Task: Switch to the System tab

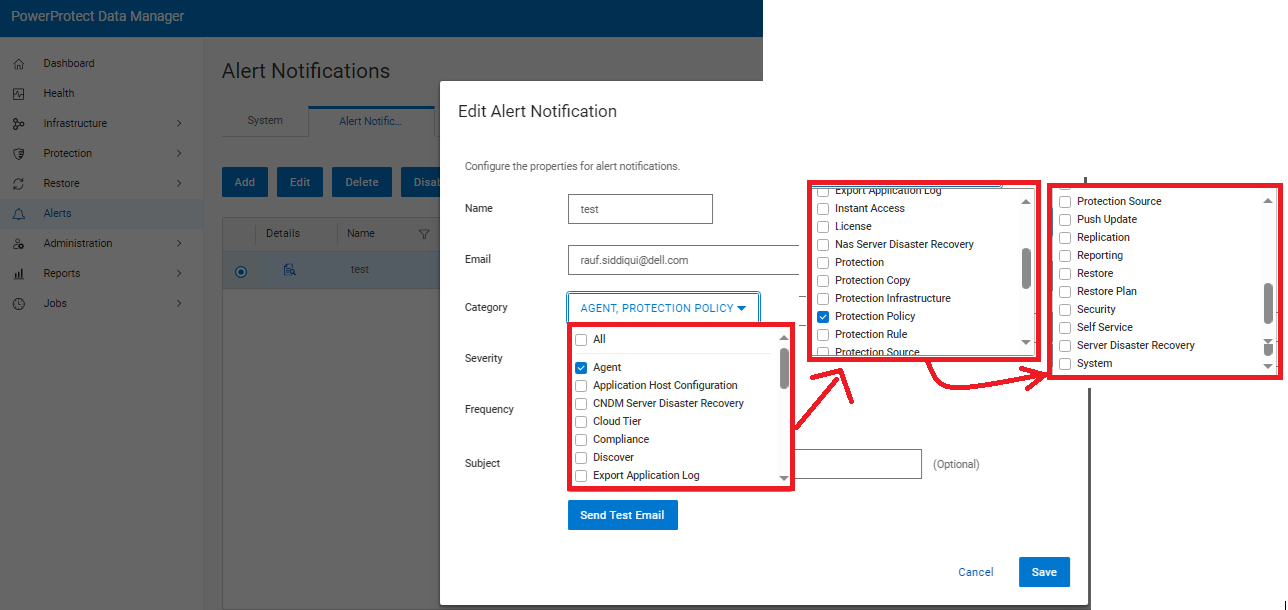Action: tap(264, 119)
